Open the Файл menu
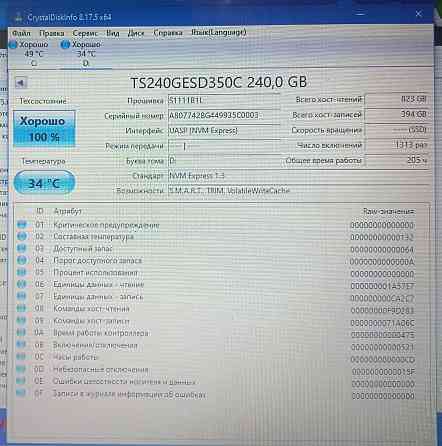The width and height of the screenshot is (442, 446). click(21, 33)
